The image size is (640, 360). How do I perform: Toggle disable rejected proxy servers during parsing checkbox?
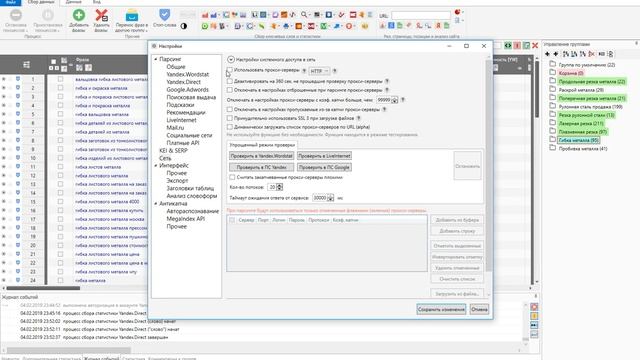click(230, 90)
